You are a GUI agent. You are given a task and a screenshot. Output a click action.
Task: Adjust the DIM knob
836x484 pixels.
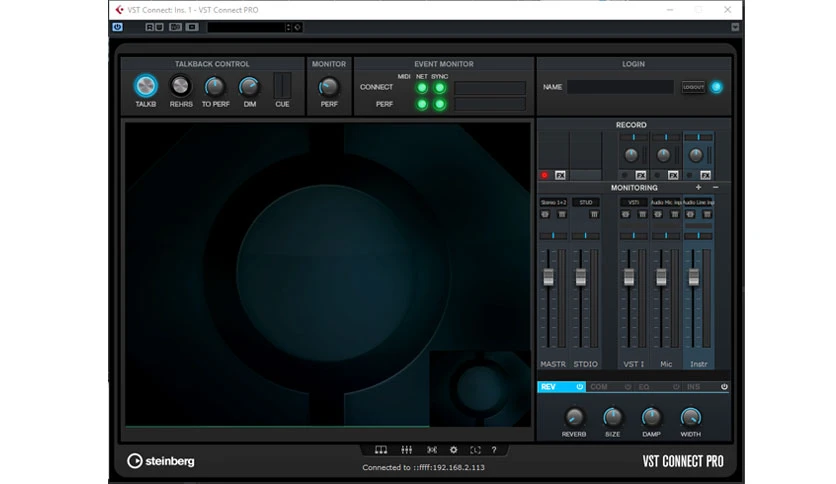point(249,86)
